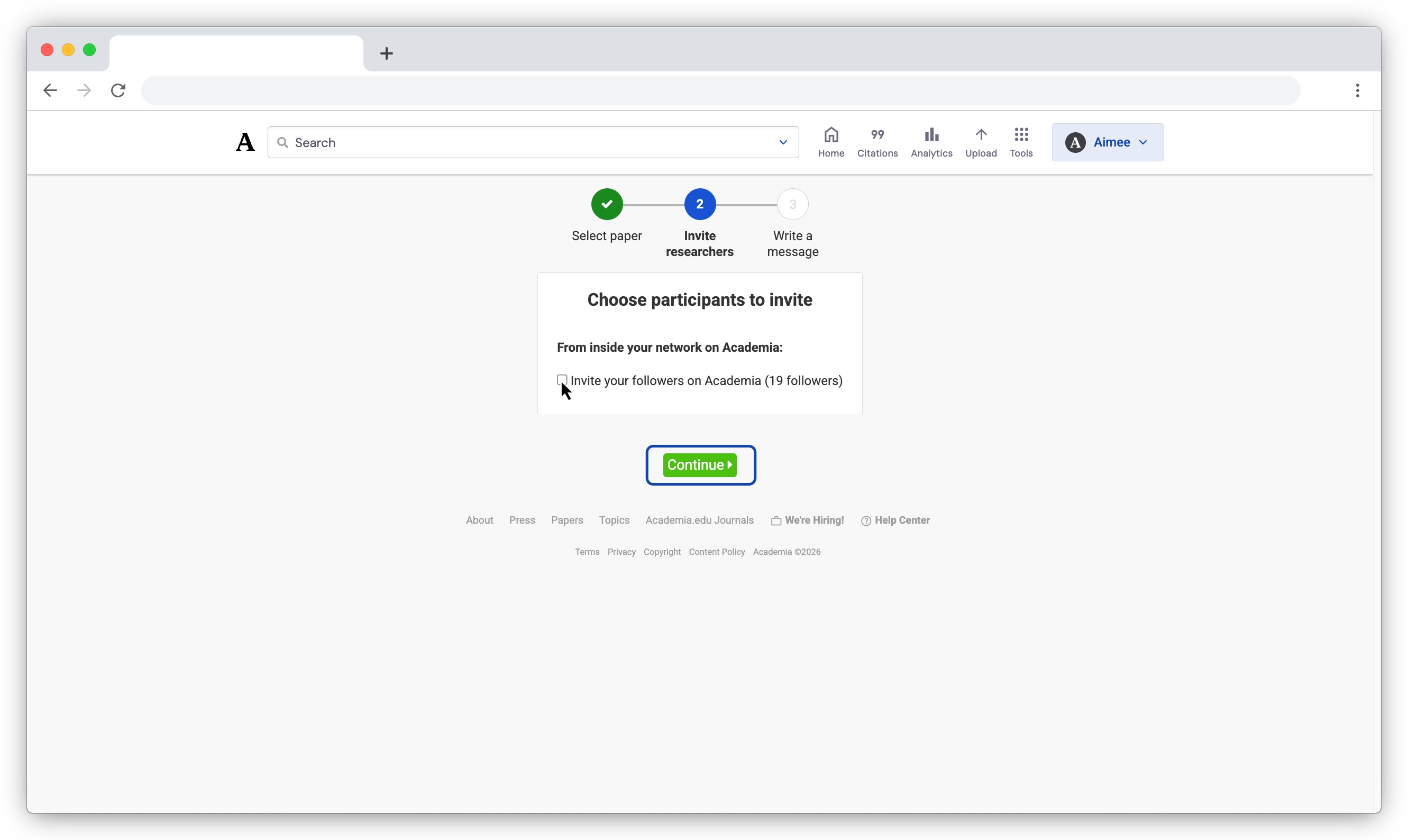1408x840 pixels.
Task: Minimize the browser window (yellow)
Action: click(68, 50)
